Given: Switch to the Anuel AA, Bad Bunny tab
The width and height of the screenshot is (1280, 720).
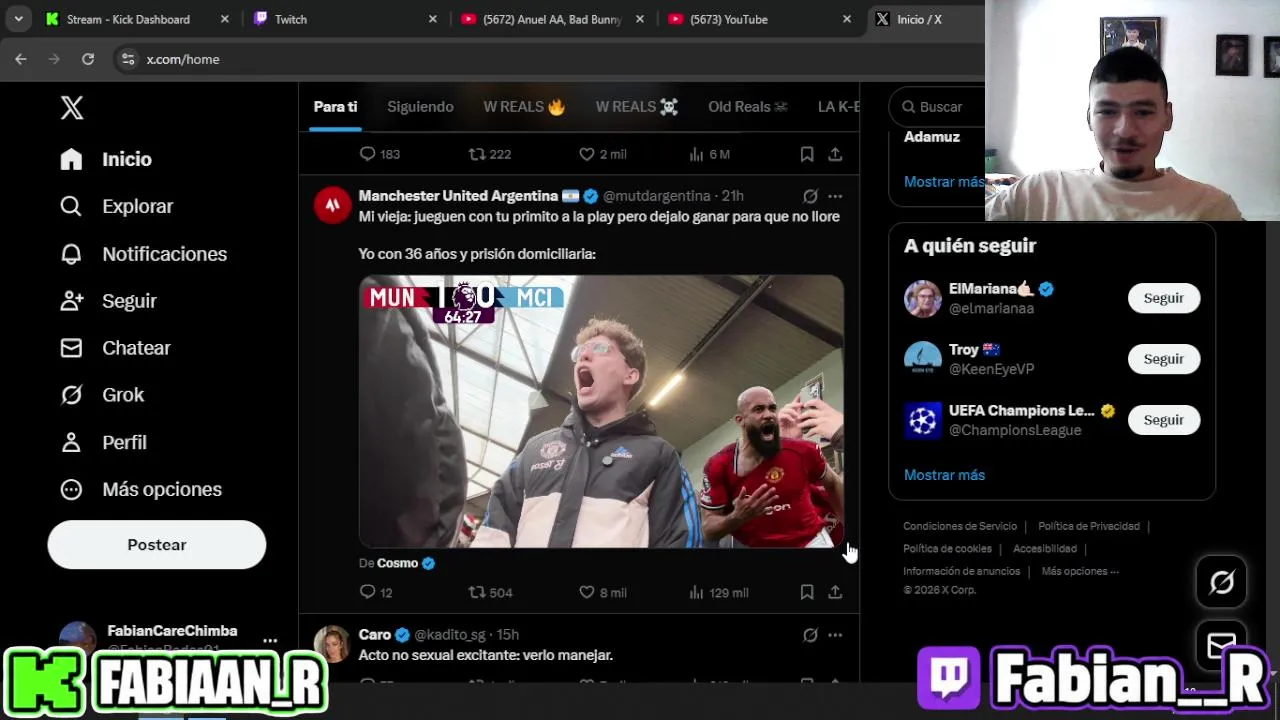Looking at the screenshot, I should click(551, 19).
